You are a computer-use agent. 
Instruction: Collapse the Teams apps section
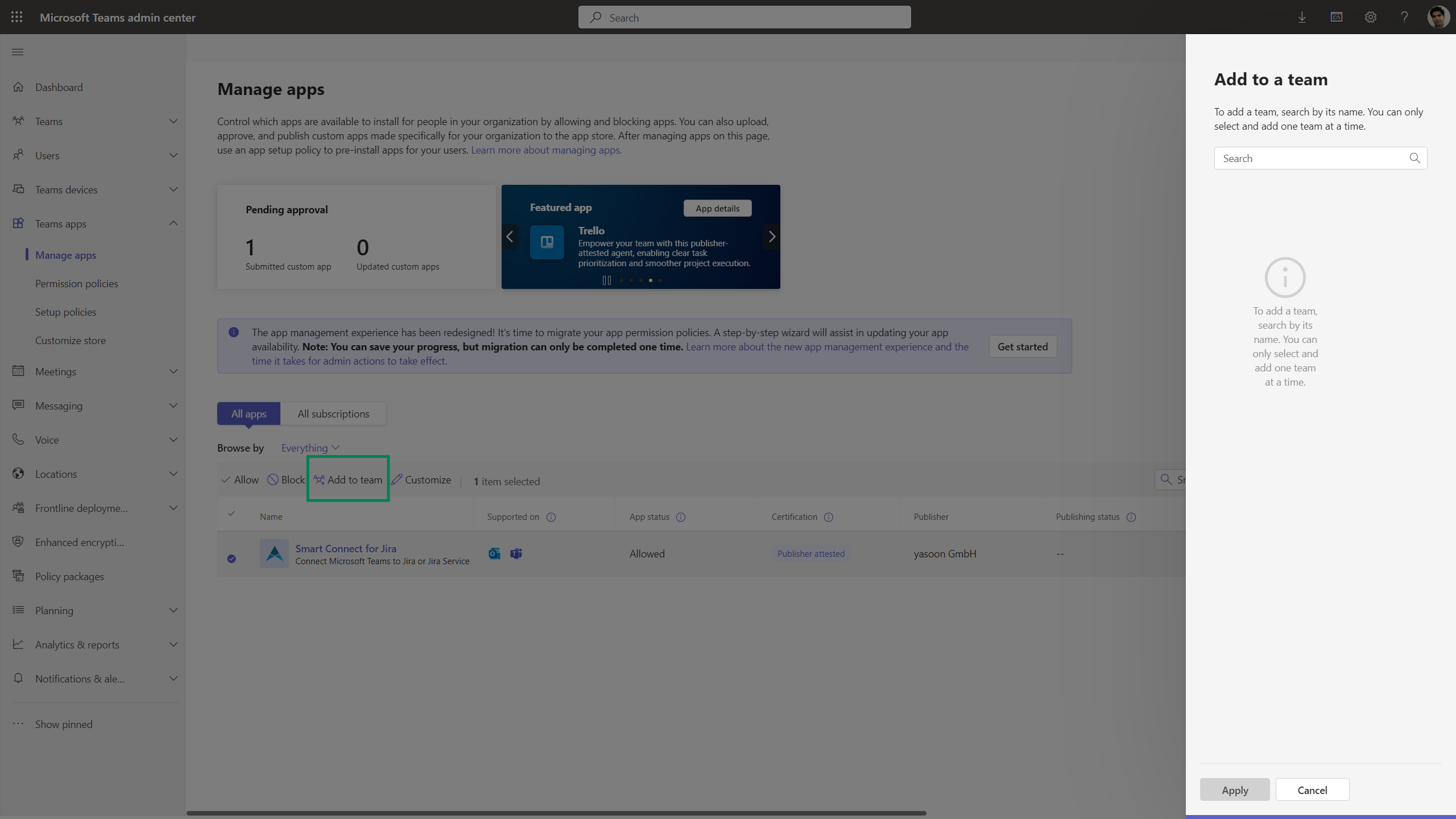(173, 223)
